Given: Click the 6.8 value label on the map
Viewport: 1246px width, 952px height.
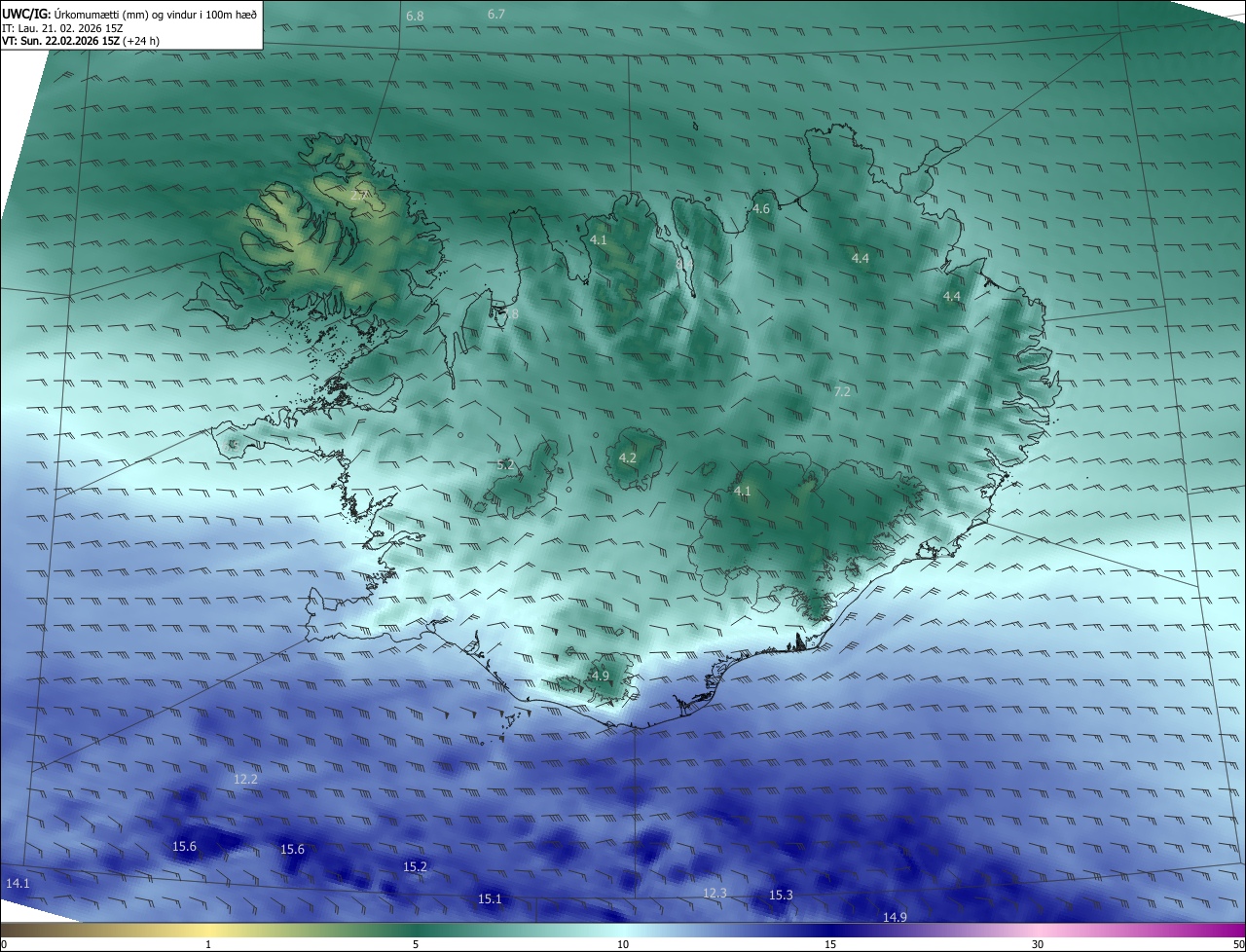Looking at the screenshot, I should (x=415, y=17).
